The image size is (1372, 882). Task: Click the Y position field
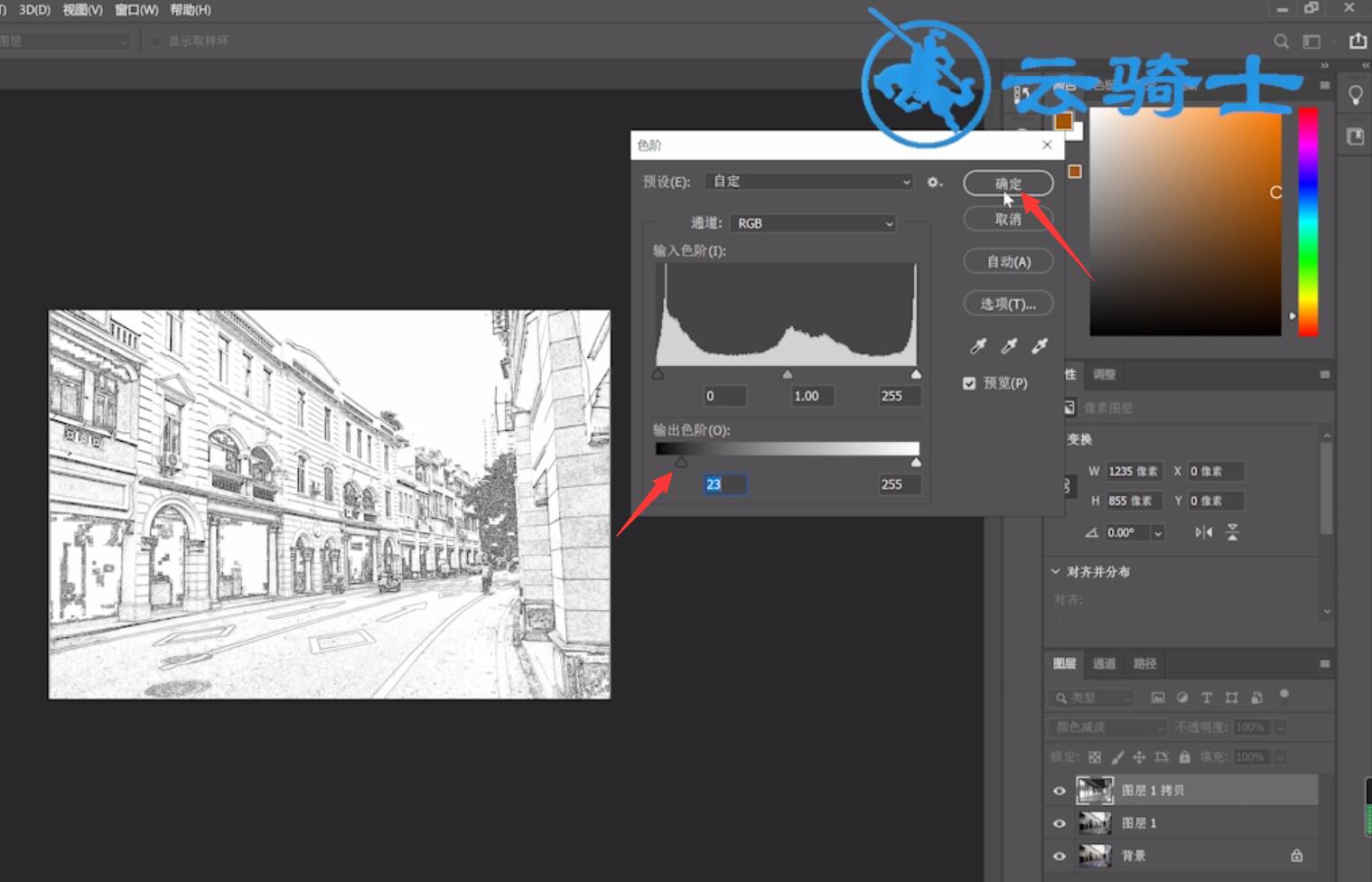pos(1216,501)
